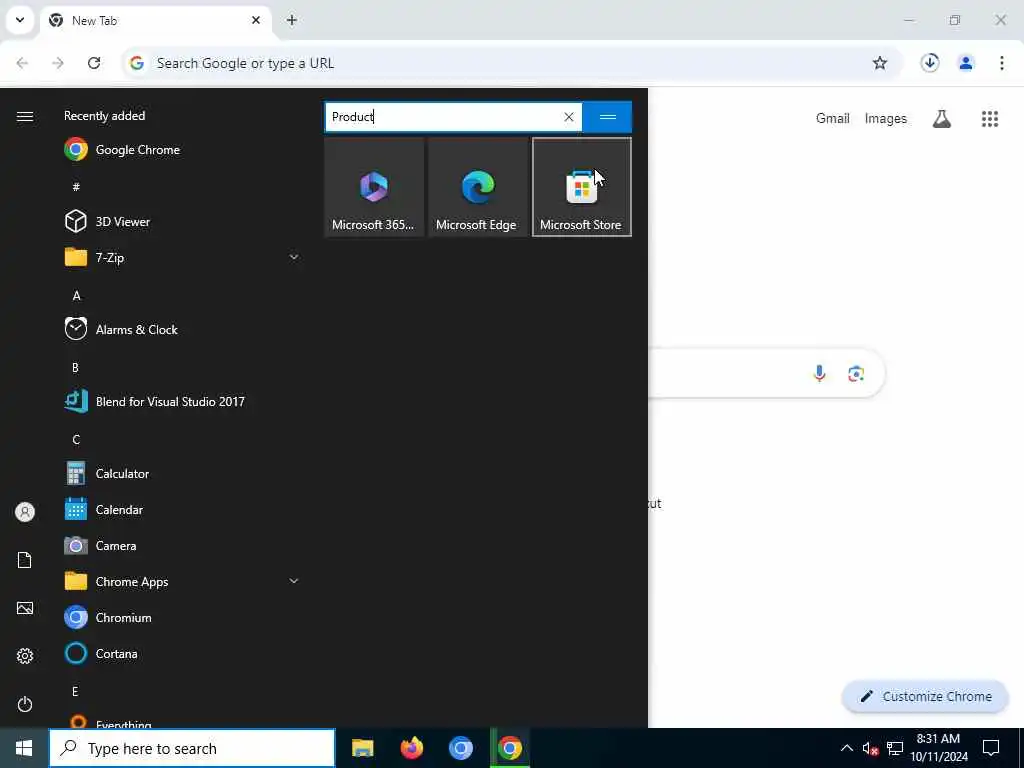Expand the 7-Zip folder

click(x=182, y=257)
